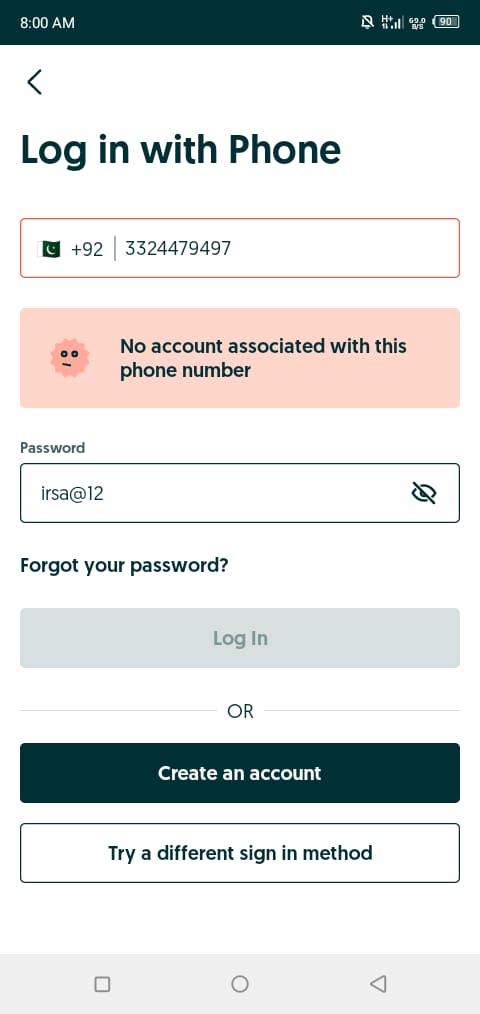
Task: Change the +92 country code
Action: 87,249
